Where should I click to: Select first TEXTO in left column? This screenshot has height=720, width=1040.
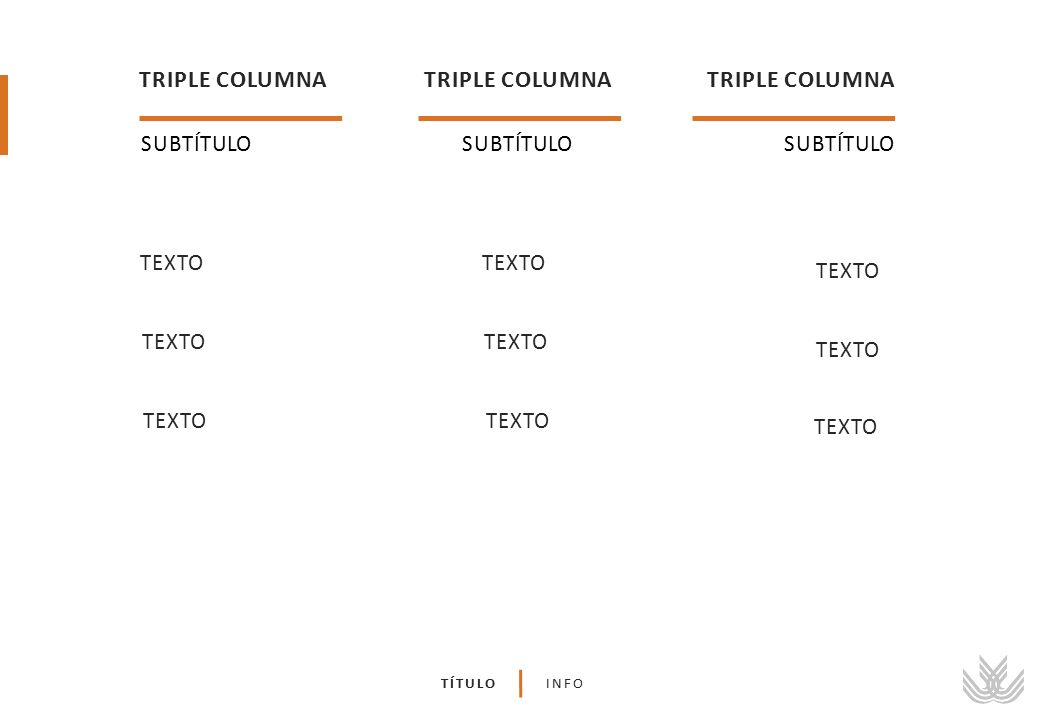click(x=171, y=263)
